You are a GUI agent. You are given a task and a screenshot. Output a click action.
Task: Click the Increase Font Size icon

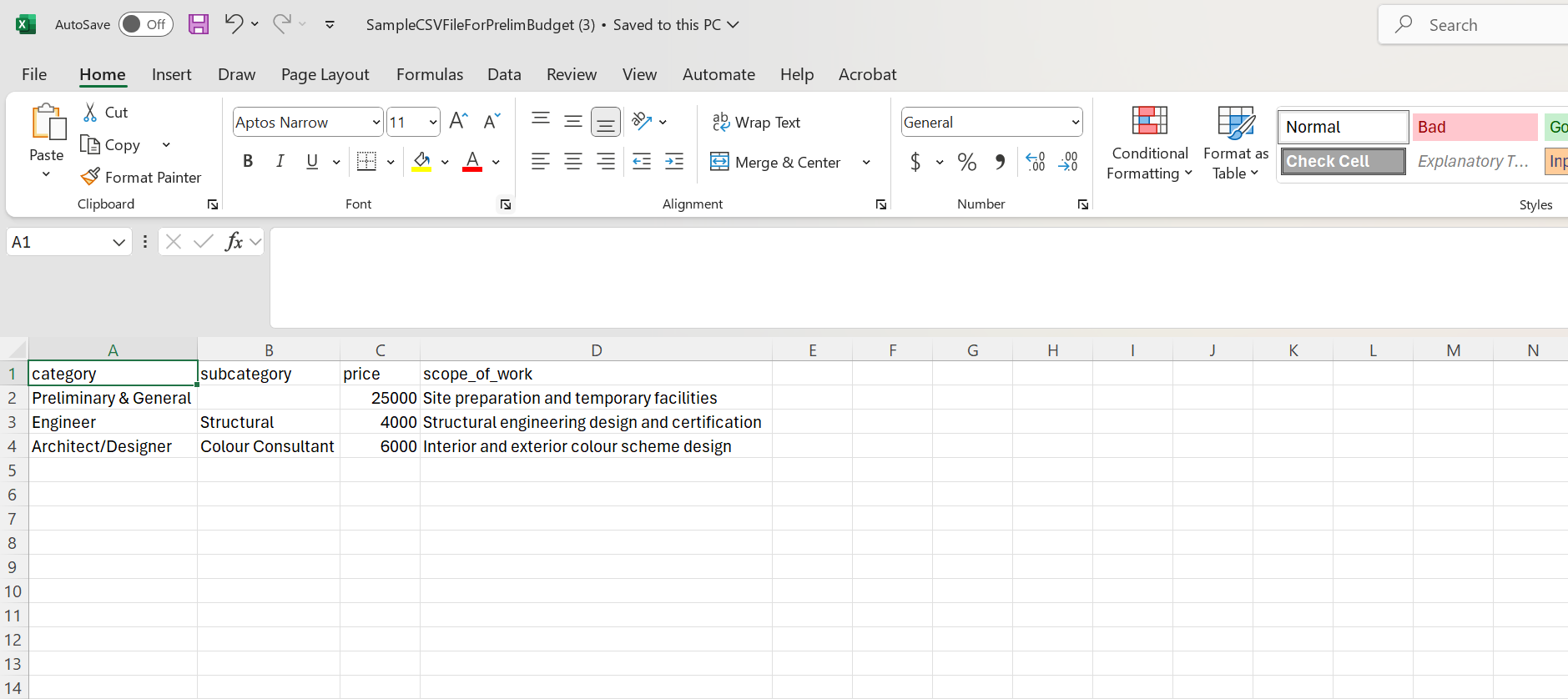tap(458, 122)
